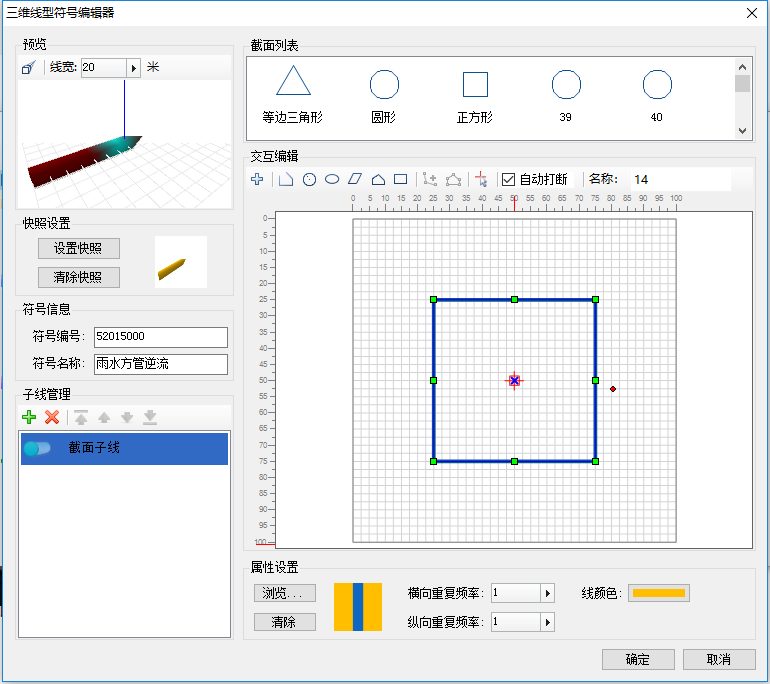Viewport: 770px width, 684px height.
Task: Choose the 正方形 section shape
Action: [475, 95]
